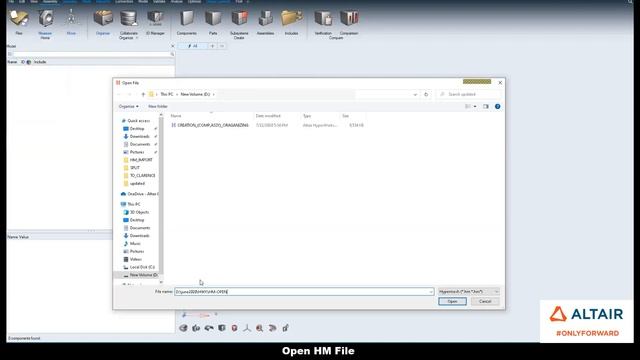This screenshot has width=640, height=360.
Task: Click the navigation pane vertical scrollbar
Action: pos(161,196)
